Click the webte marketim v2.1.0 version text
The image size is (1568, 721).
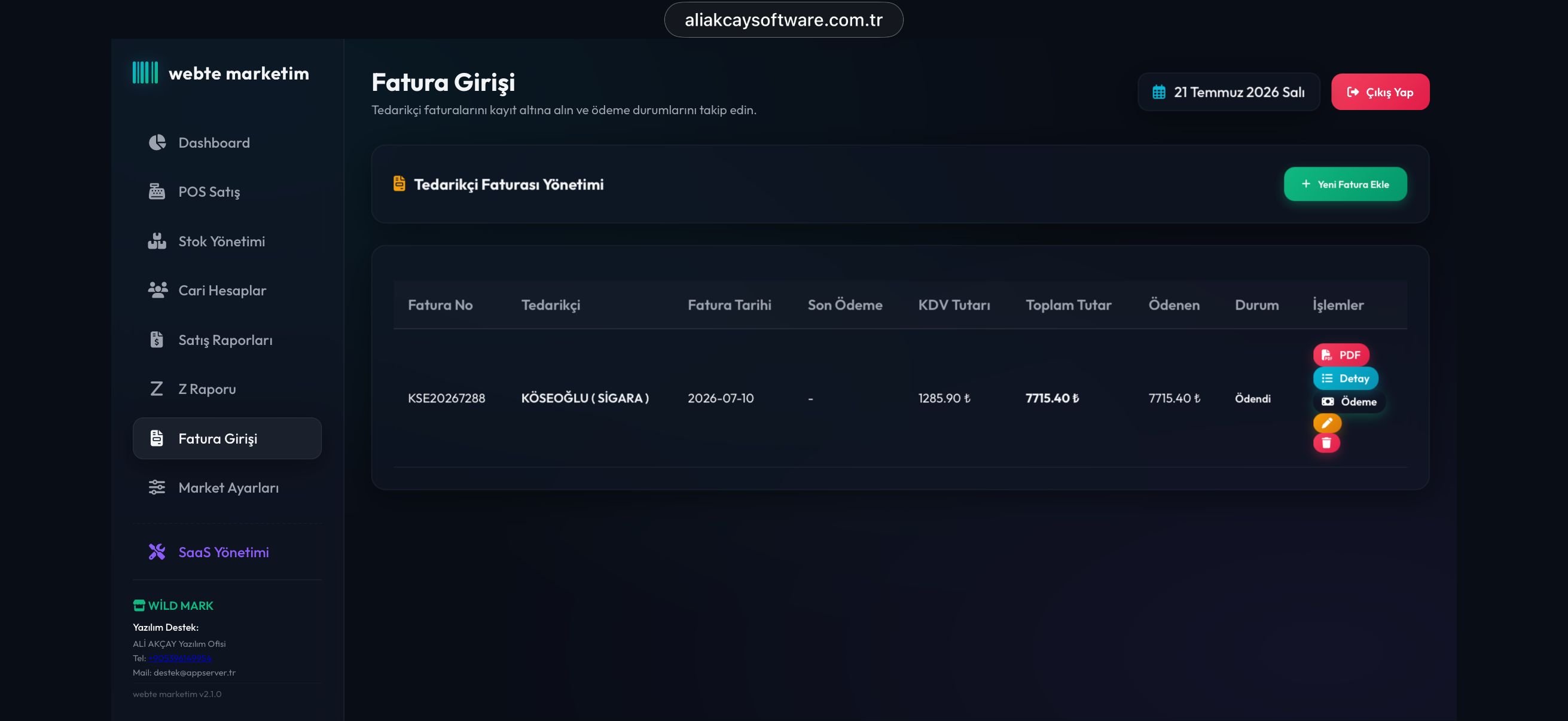point(177,693)
